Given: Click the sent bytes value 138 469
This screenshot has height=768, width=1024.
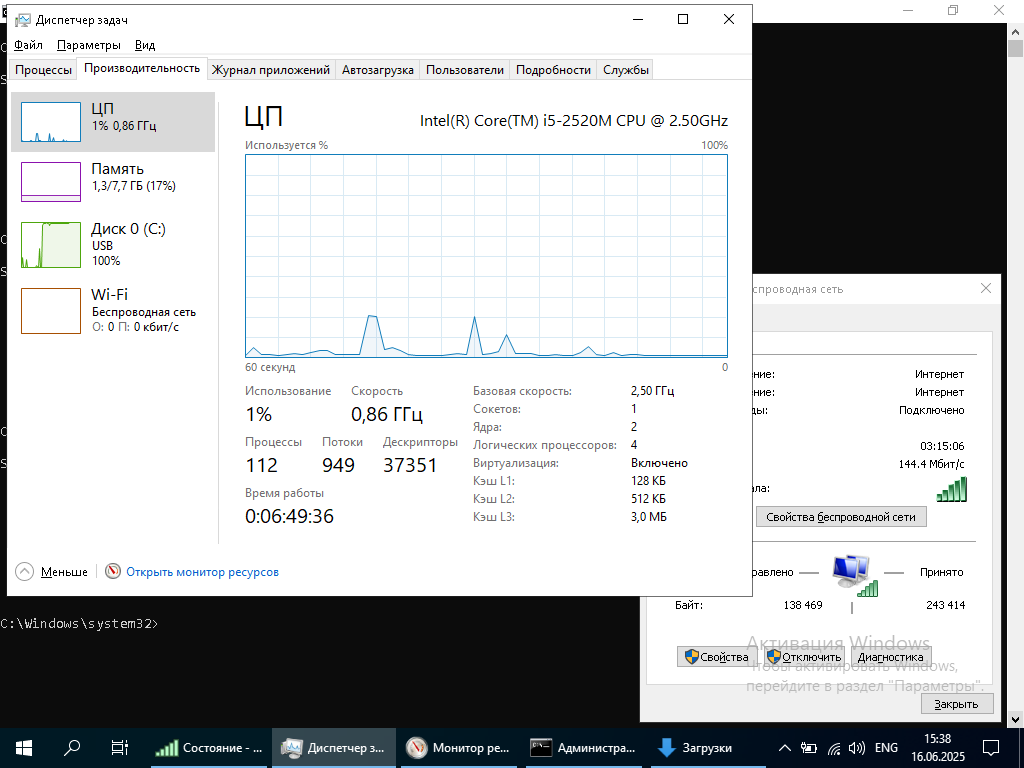Looking at the screenshot, I should (803, 605).
